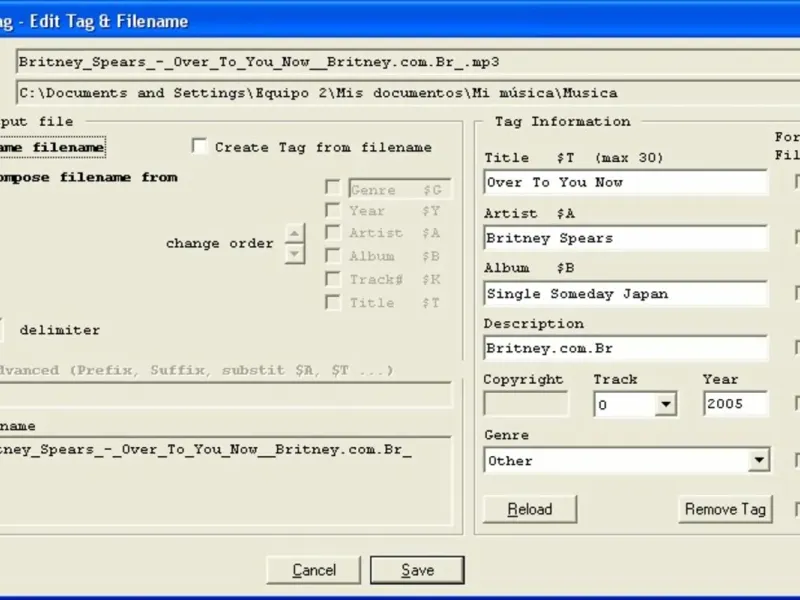The height and width of the screenshot is (600, 800).
Task: Click the Save button
Action: (417, 570)
